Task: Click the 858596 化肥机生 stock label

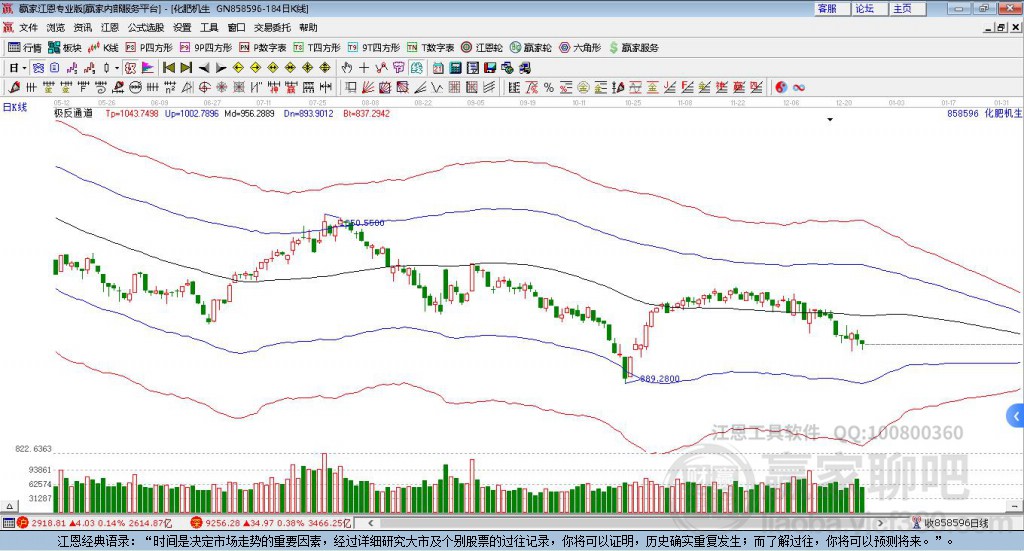Action: [x=984, y=114]
